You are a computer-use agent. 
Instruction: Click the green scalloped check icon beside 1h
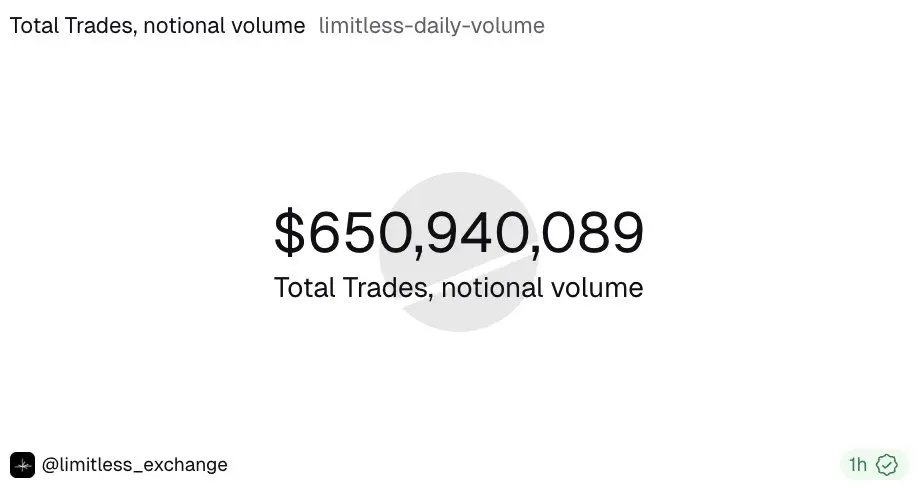[x=887, y=465]
